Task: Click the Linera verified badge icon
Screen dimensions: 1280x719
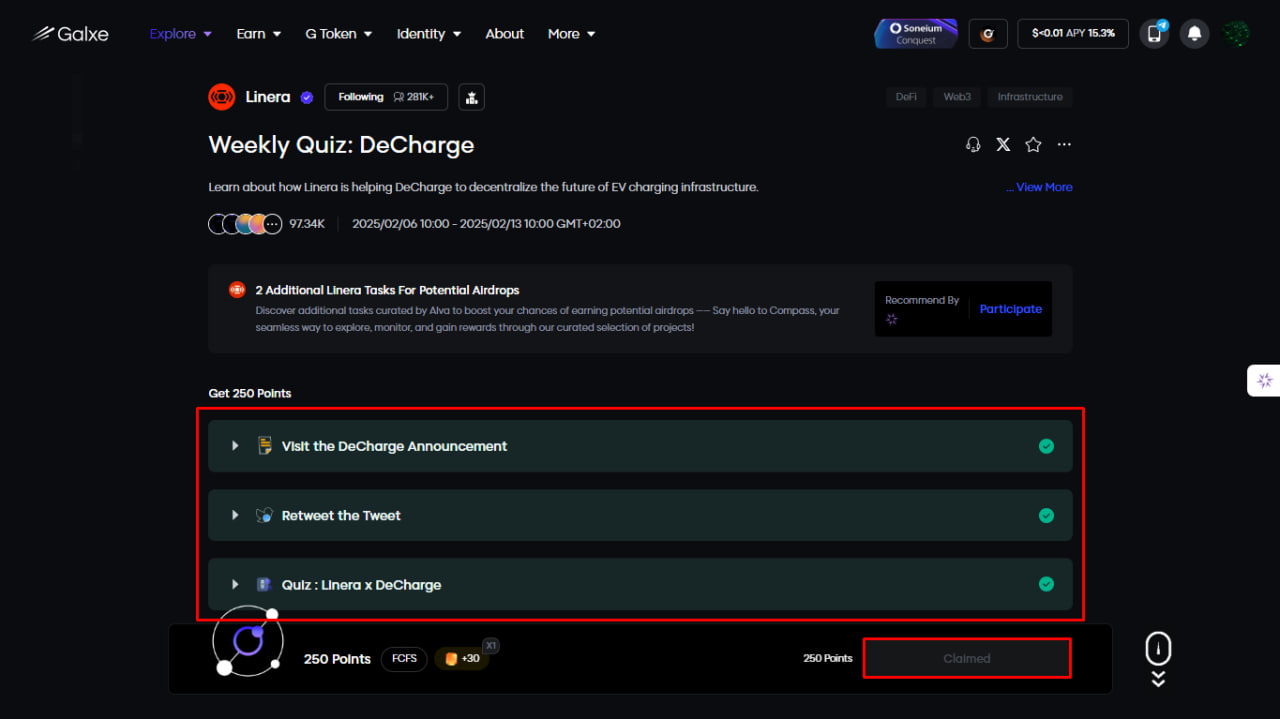Action: (x=307, y=97)
